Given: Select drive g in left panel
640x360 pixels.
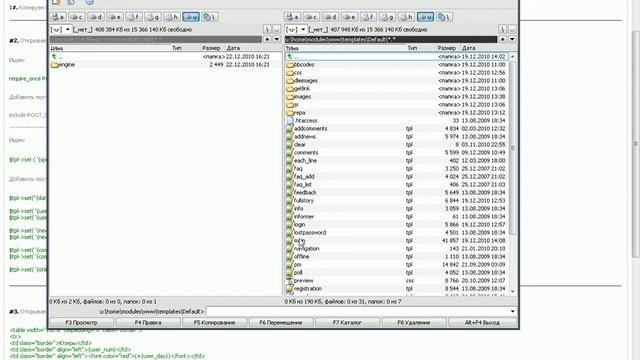Looking at the screenshot, I should 153,17.
